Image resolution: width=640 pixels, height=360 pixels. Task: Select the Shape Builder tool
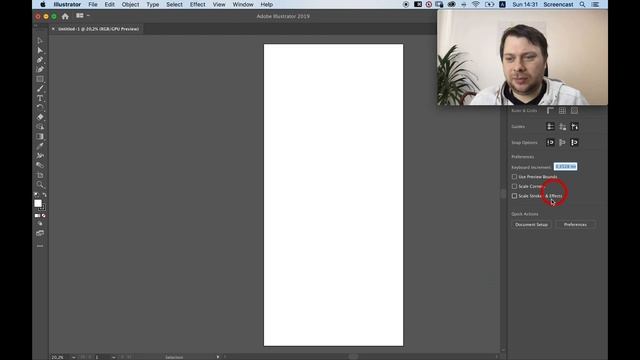point(40,127)
